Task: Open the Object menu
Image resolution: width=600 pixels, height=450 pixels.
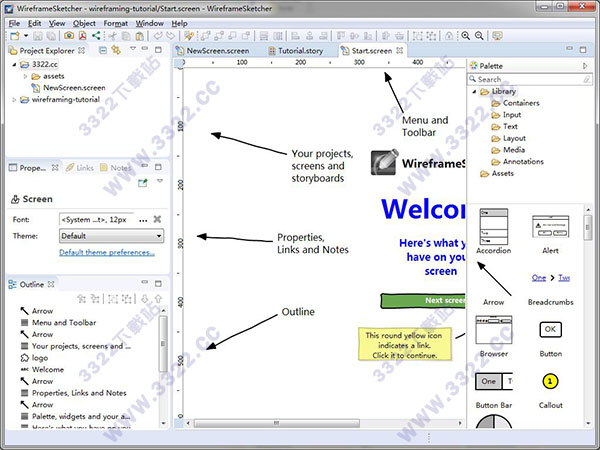Action: tap(84, 23)
